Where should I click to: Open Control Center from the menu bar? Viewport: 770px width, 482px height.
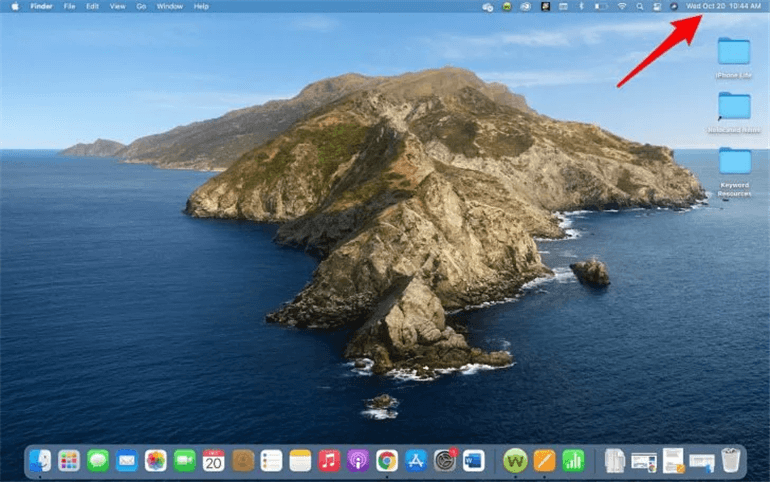pos(657,6)
